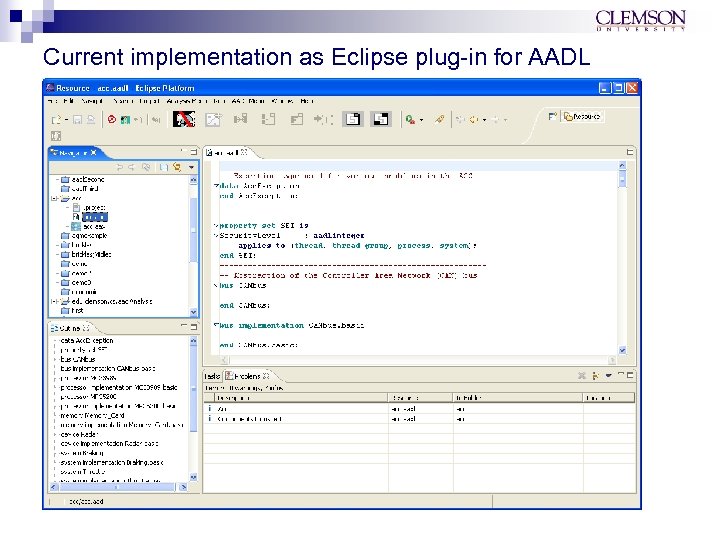Select 'memory Memory_Card' in Outline

92,416
